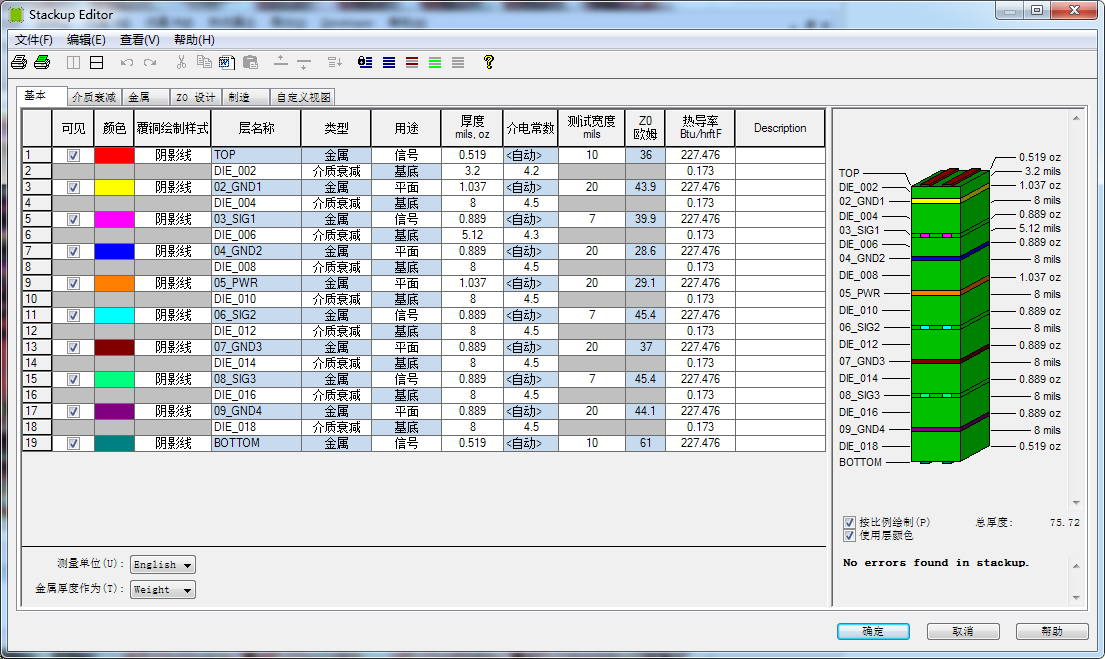
Task: Click the padlock stackup icon
Action: 365,62
